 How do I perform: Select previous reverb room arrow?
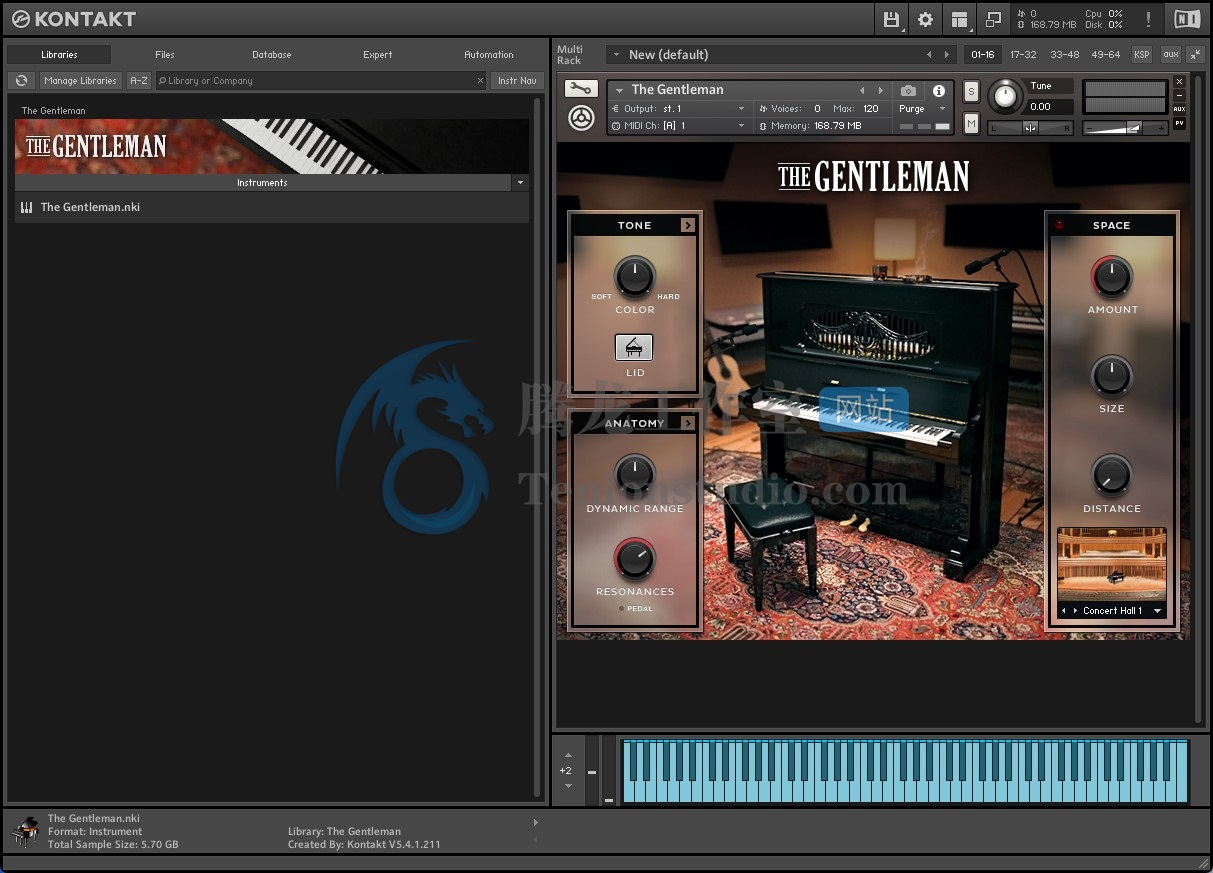click(1063, 611)
